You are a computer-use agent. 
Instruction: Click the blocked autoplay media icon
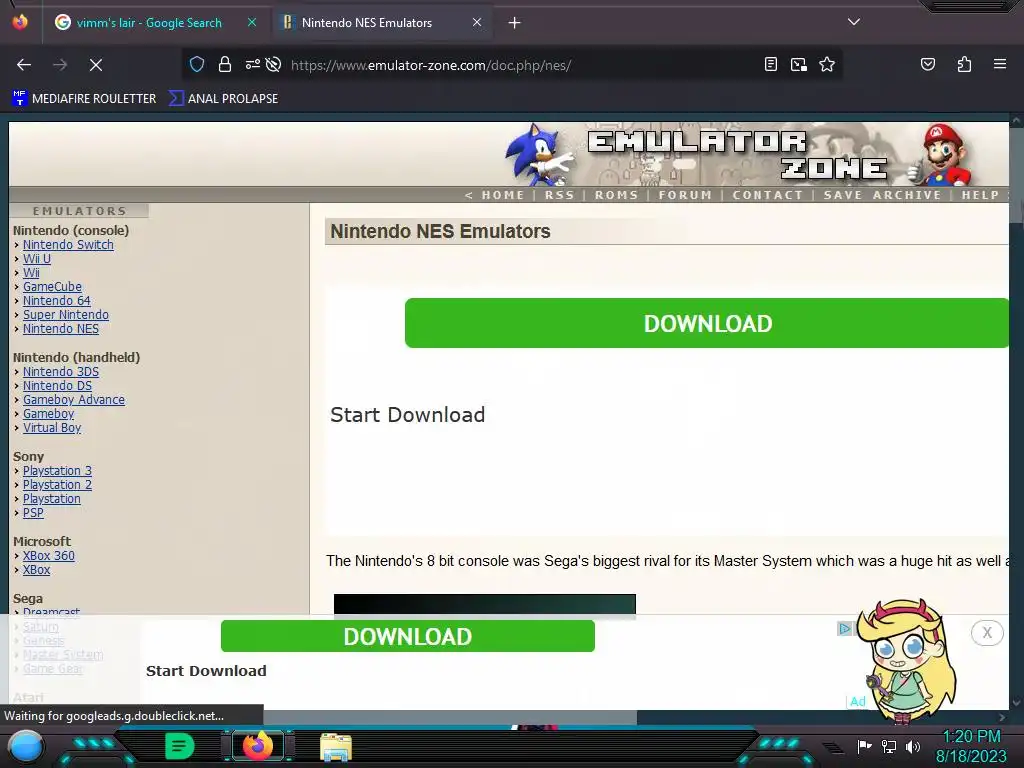(x=274, y=64)
